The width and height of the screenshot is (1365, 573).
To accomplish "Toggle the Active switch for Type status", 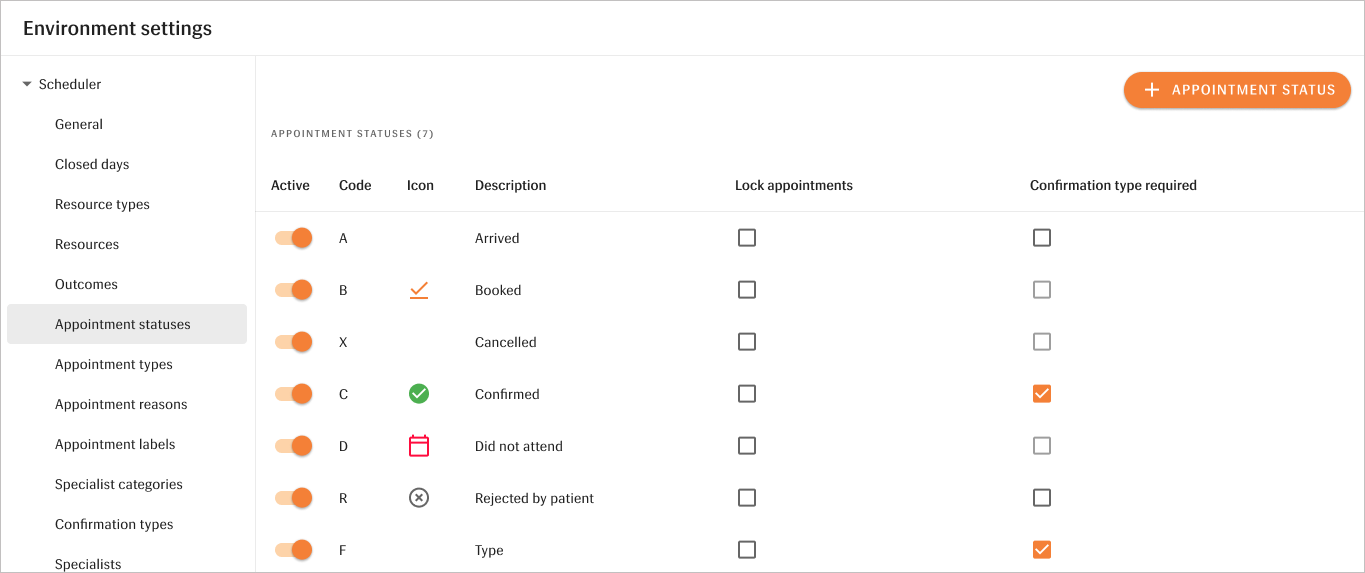I will [x=294, y=550].
